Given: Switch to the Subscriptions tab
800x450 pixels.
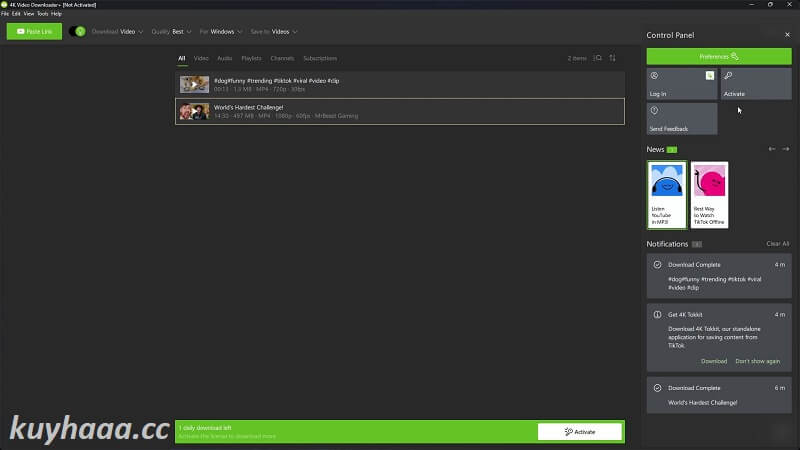Looking at the screenshot, I should [320, 58].
